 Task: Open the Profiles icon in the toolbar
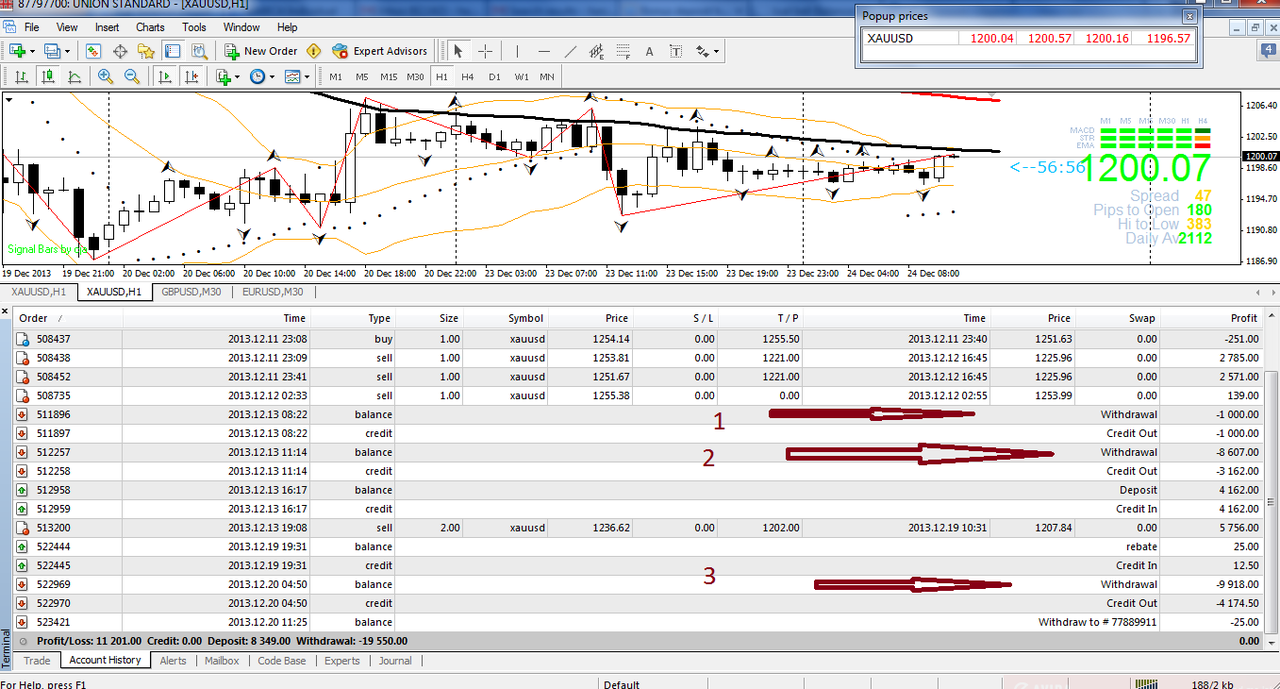pos(50,51)
